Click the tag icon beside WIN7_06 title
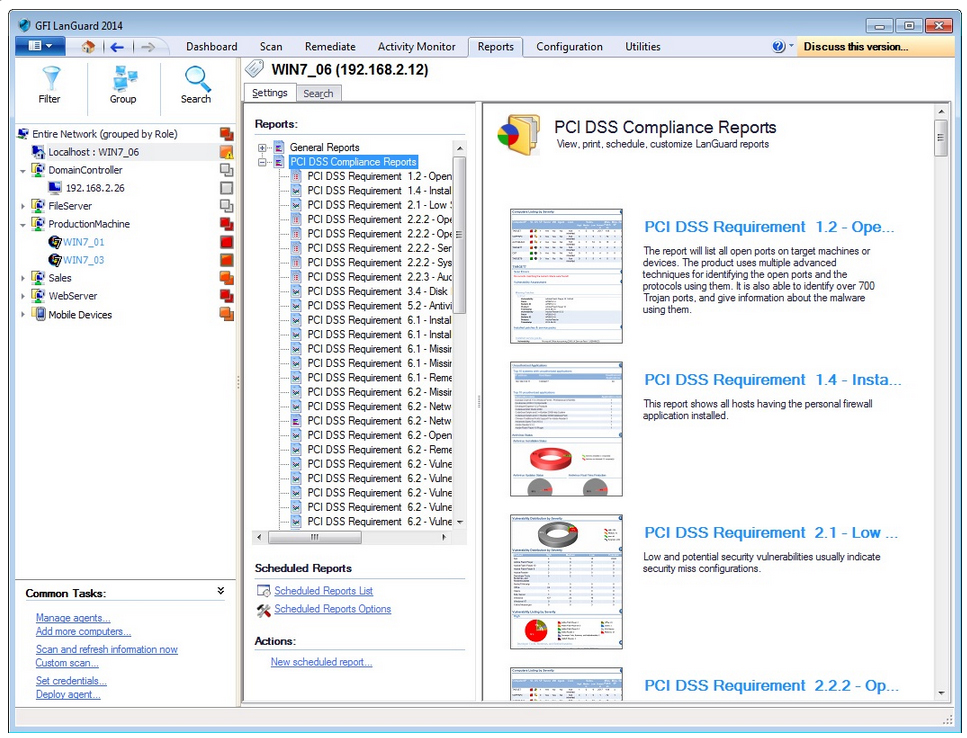 (254, 69)
